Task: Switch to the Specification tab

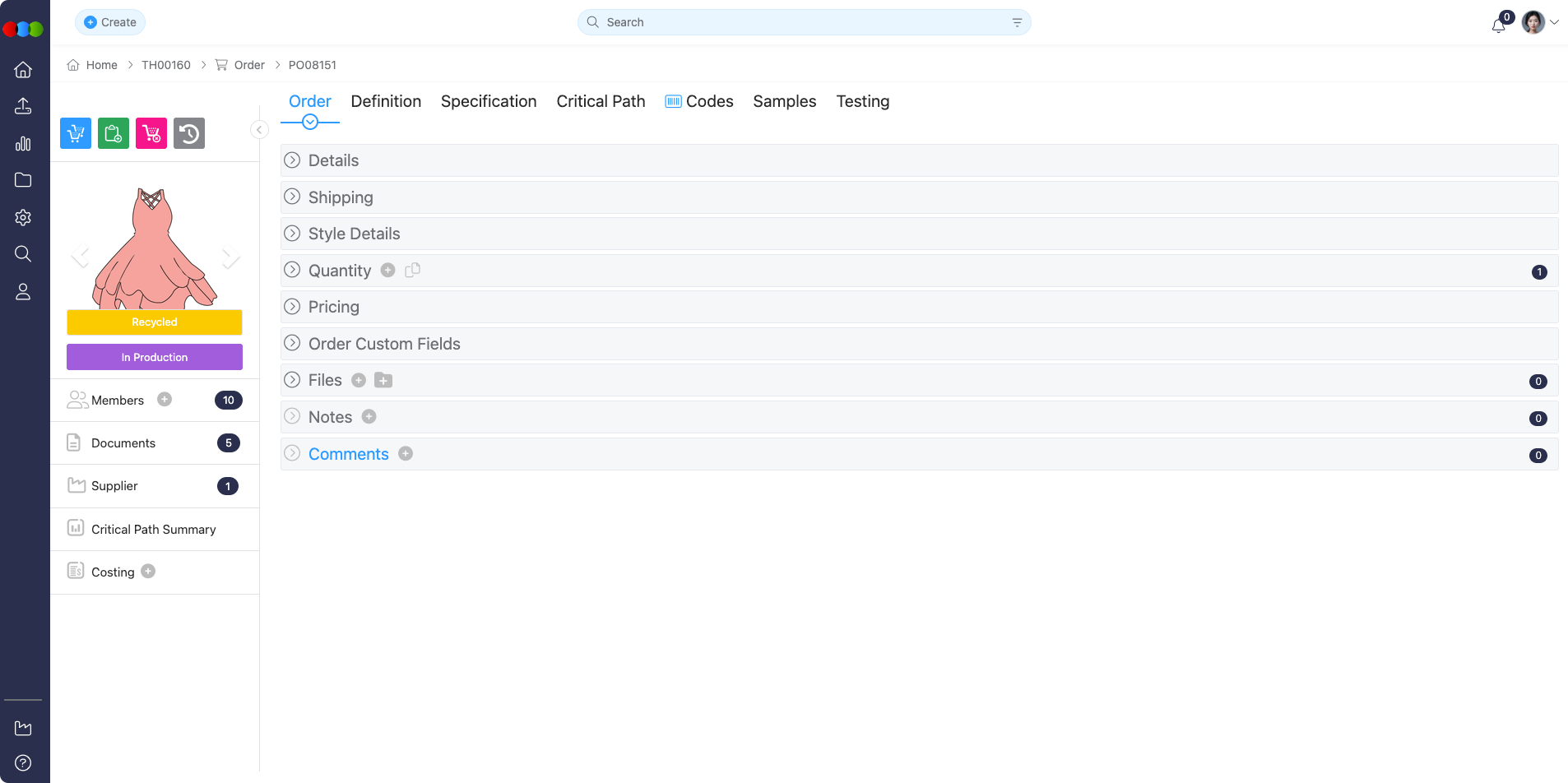Action: click(489, 101)
